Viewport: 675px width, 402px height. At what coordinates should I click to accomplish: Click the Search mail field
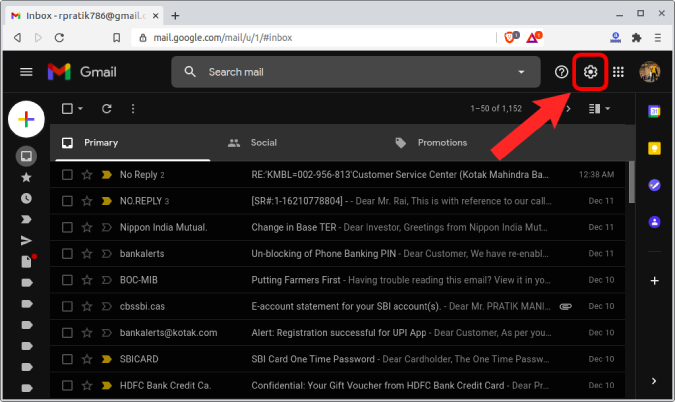[x=356, y=72]
